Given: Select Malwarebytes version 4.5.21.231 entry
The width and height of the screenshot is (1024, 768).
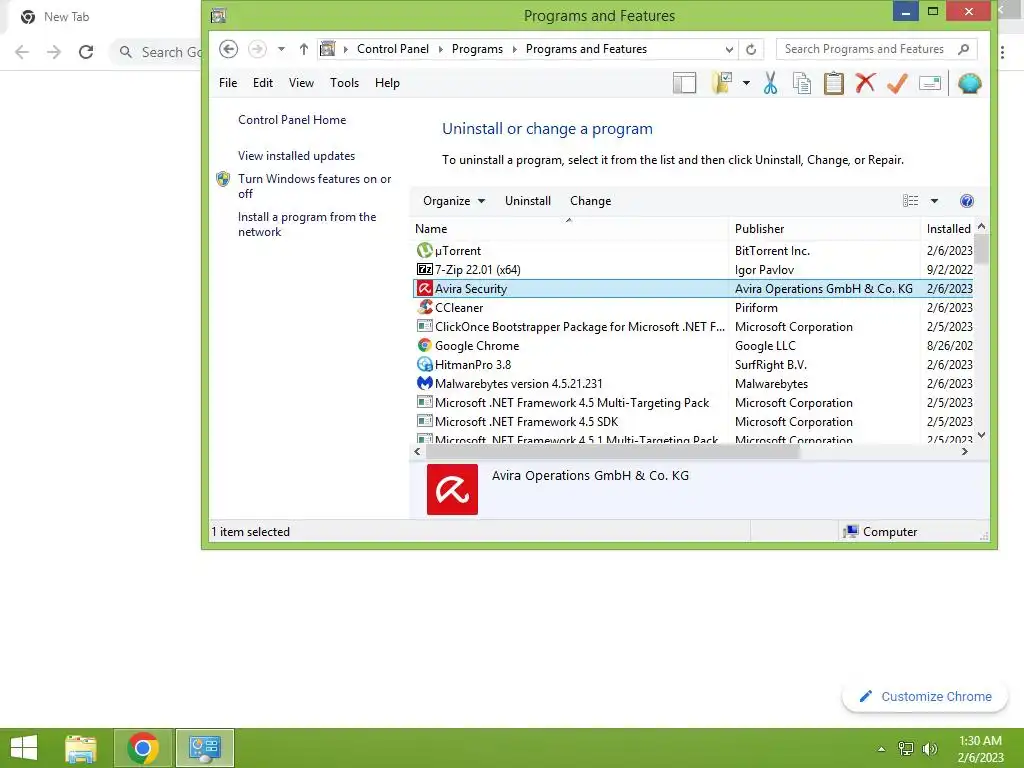Looking at the screenshot, I should coord(693,383).
